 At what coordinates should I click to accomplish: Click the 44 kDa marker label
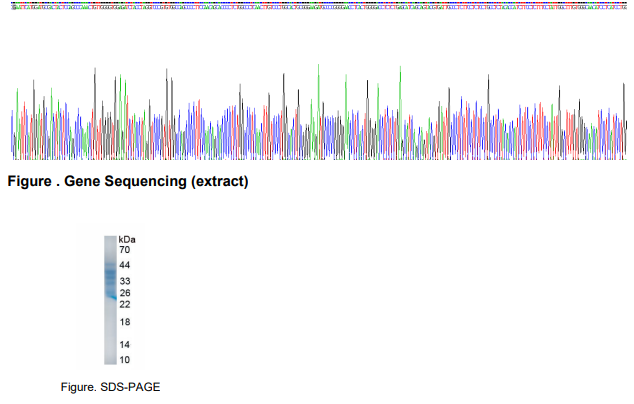tap(125, 265)
